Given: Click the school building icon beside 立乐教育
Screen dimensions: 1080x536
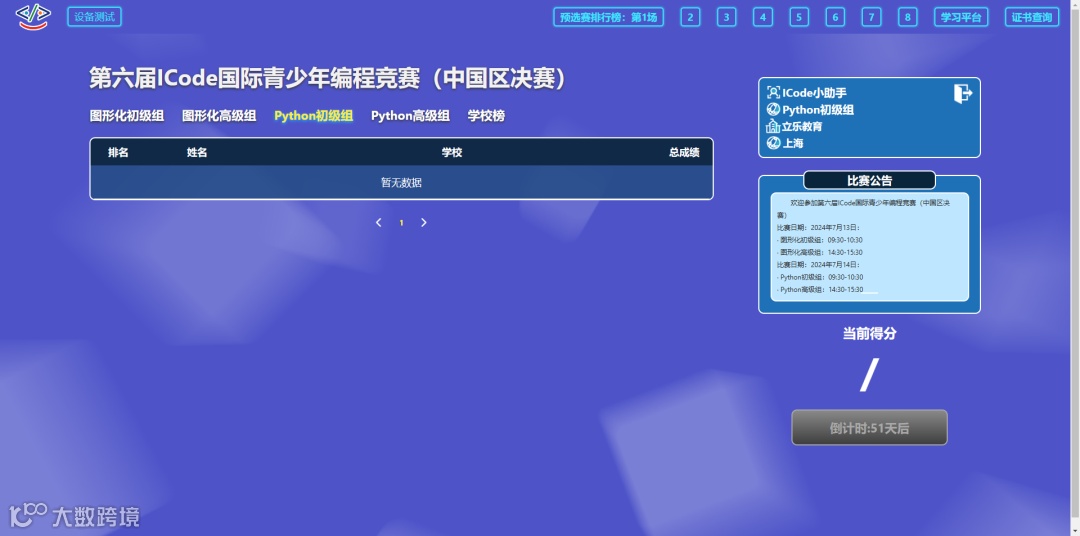Looking at the screenshot, I should coord(773,126).
